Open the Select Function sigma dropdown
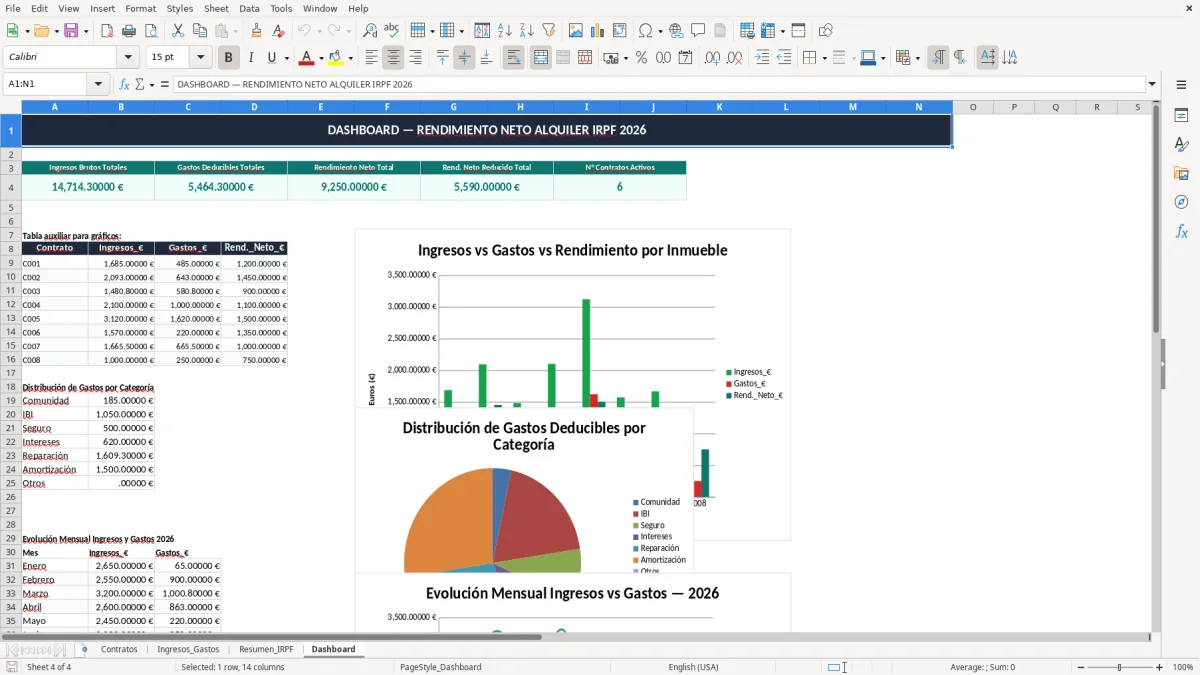The width and height of the screenshot is (1200, 675). click(152, 85)
